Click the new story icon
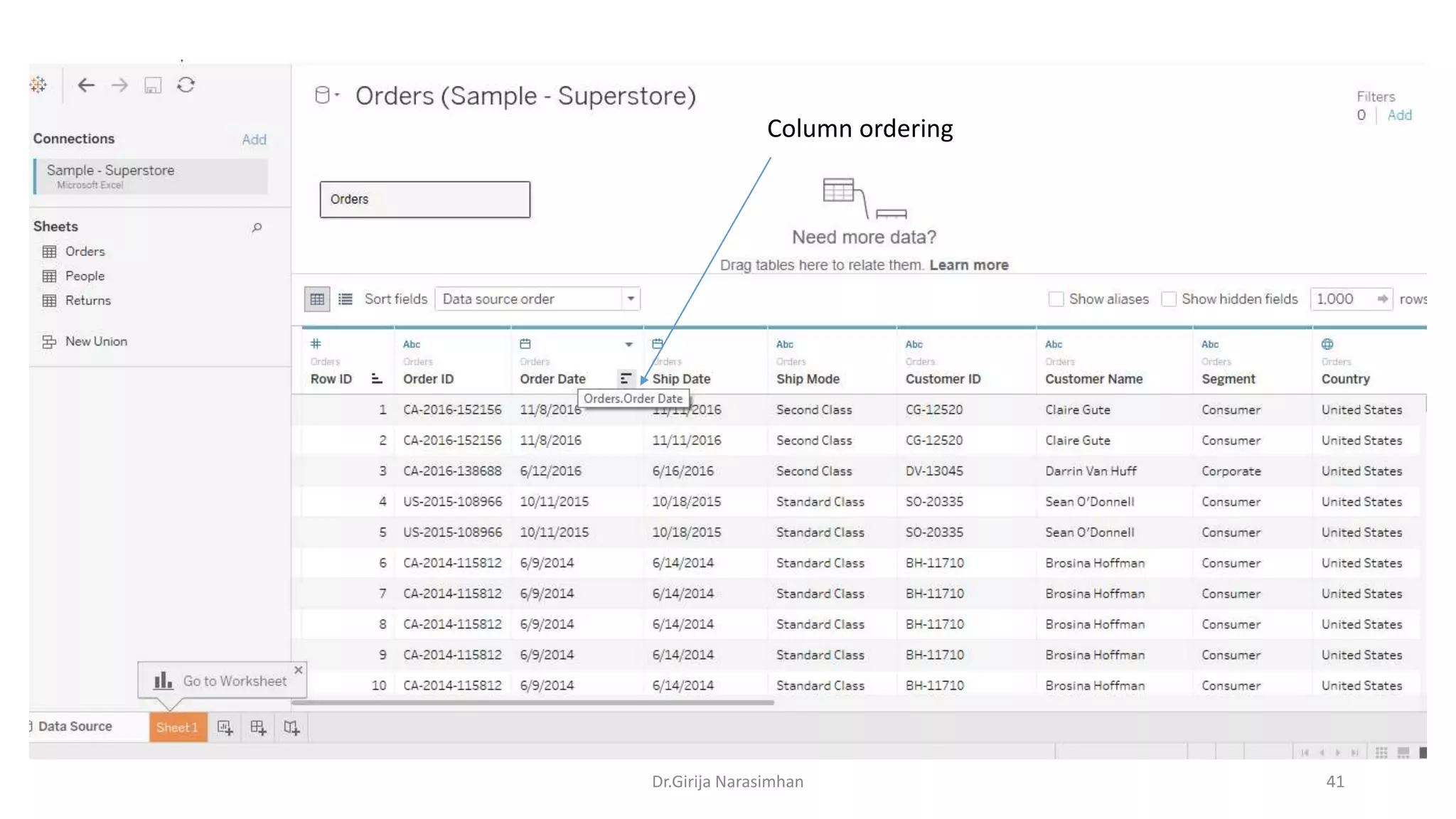Screen dimensions: 1456x819 pyautogui.click(x=291, y=727)
